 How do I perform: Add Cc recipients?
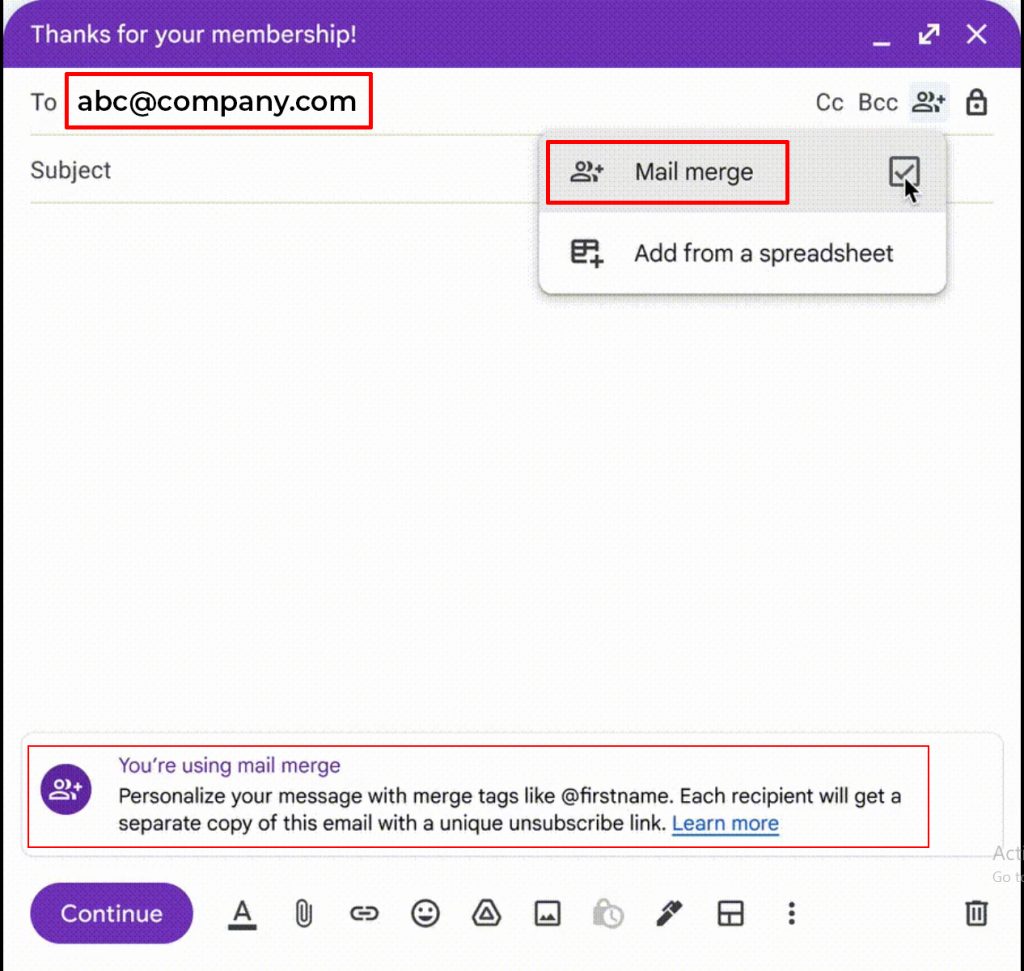[x=829, y=101]
